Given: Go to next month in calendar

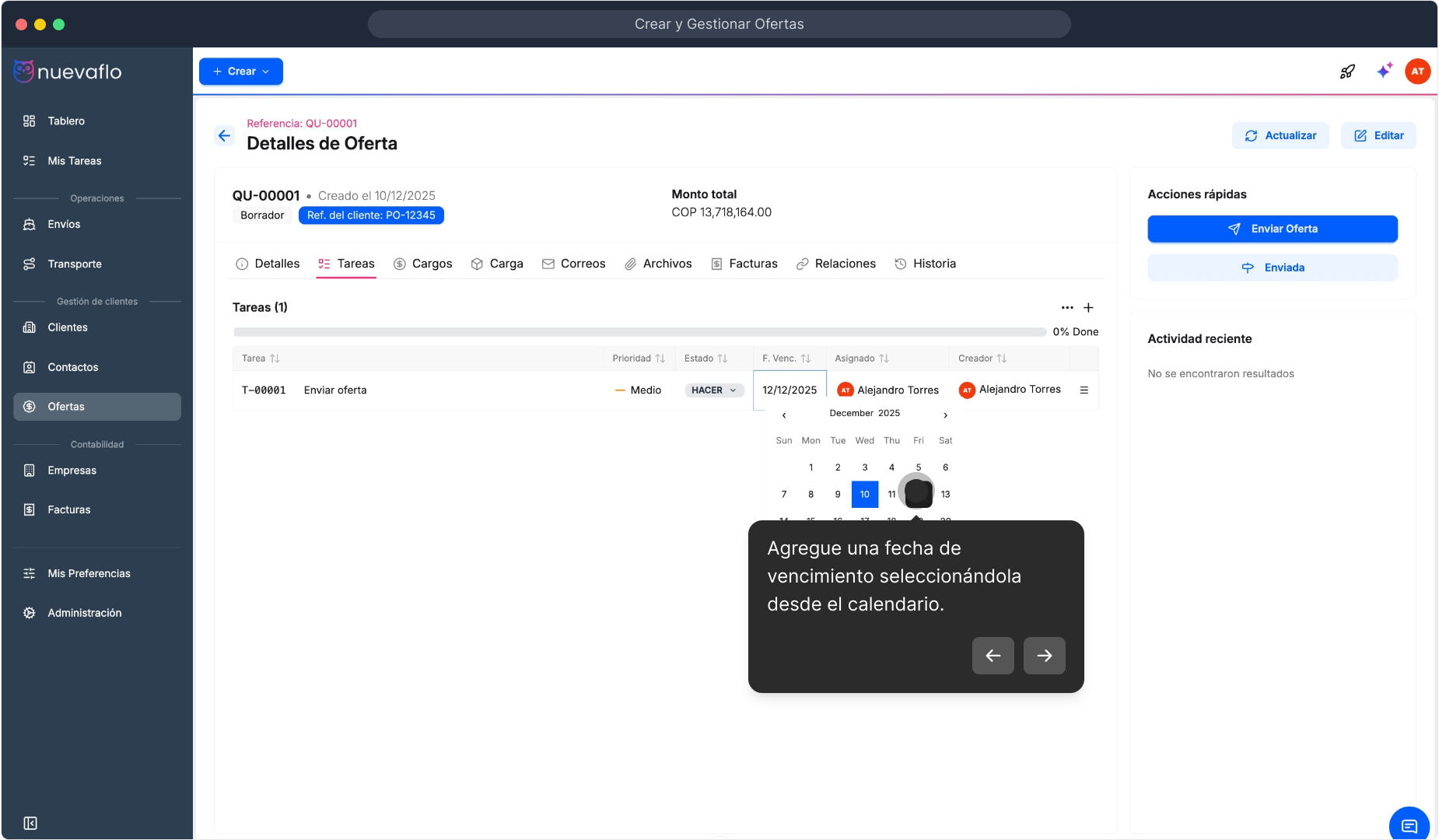Looking at the screenshot, I should click(x=945, y=415).
